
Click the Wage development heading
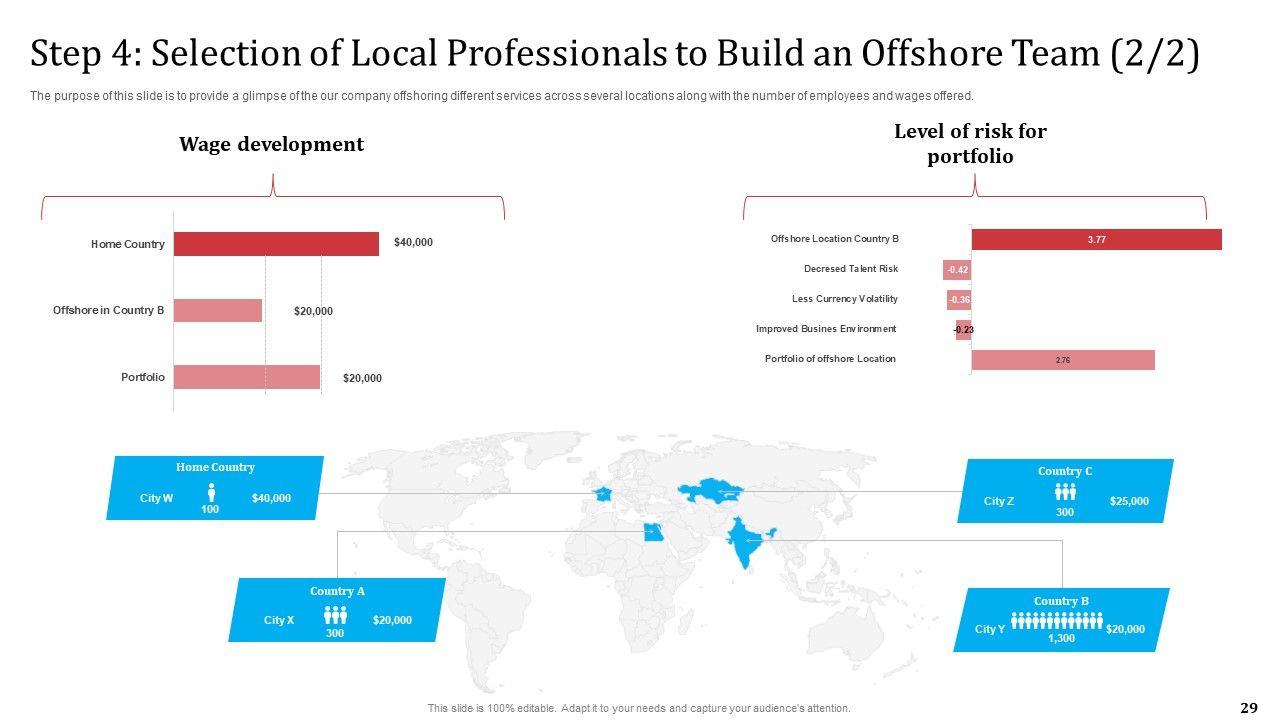coord(271,145)
